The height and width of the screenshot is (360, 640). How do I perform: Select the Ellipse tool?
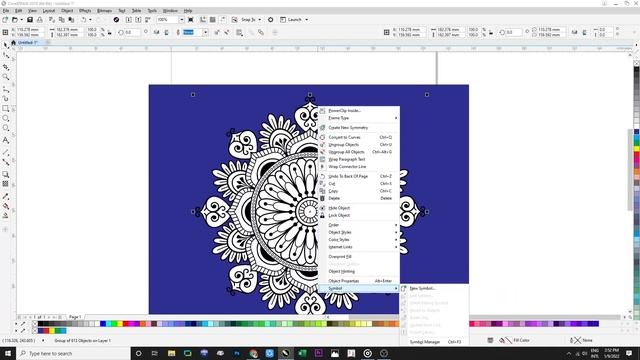pyautogui.click(x=6, y=118)
